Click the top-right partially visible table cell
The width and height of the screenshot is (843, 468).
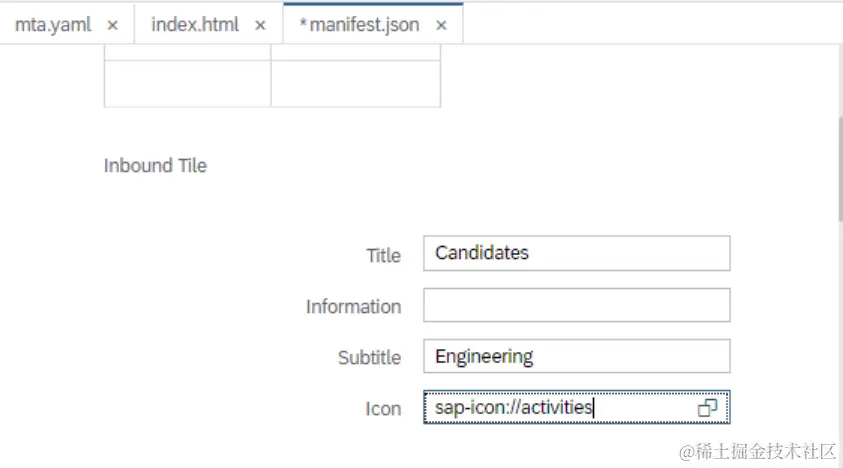355,51
